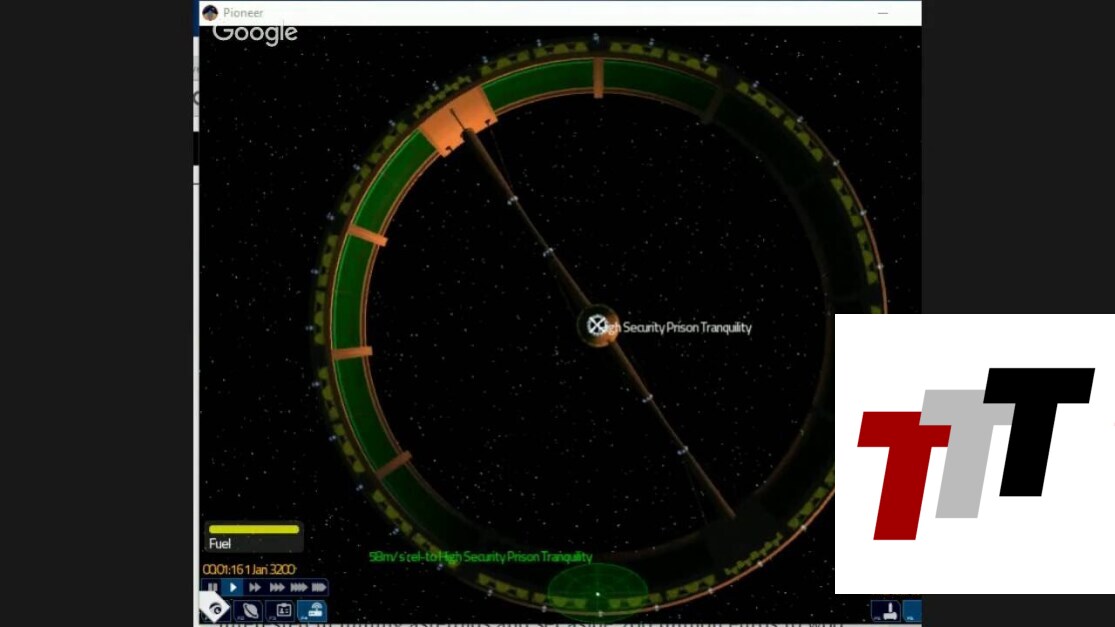
Task: Select quadruple-arrow time acceleration
Action: pos(298,588)
